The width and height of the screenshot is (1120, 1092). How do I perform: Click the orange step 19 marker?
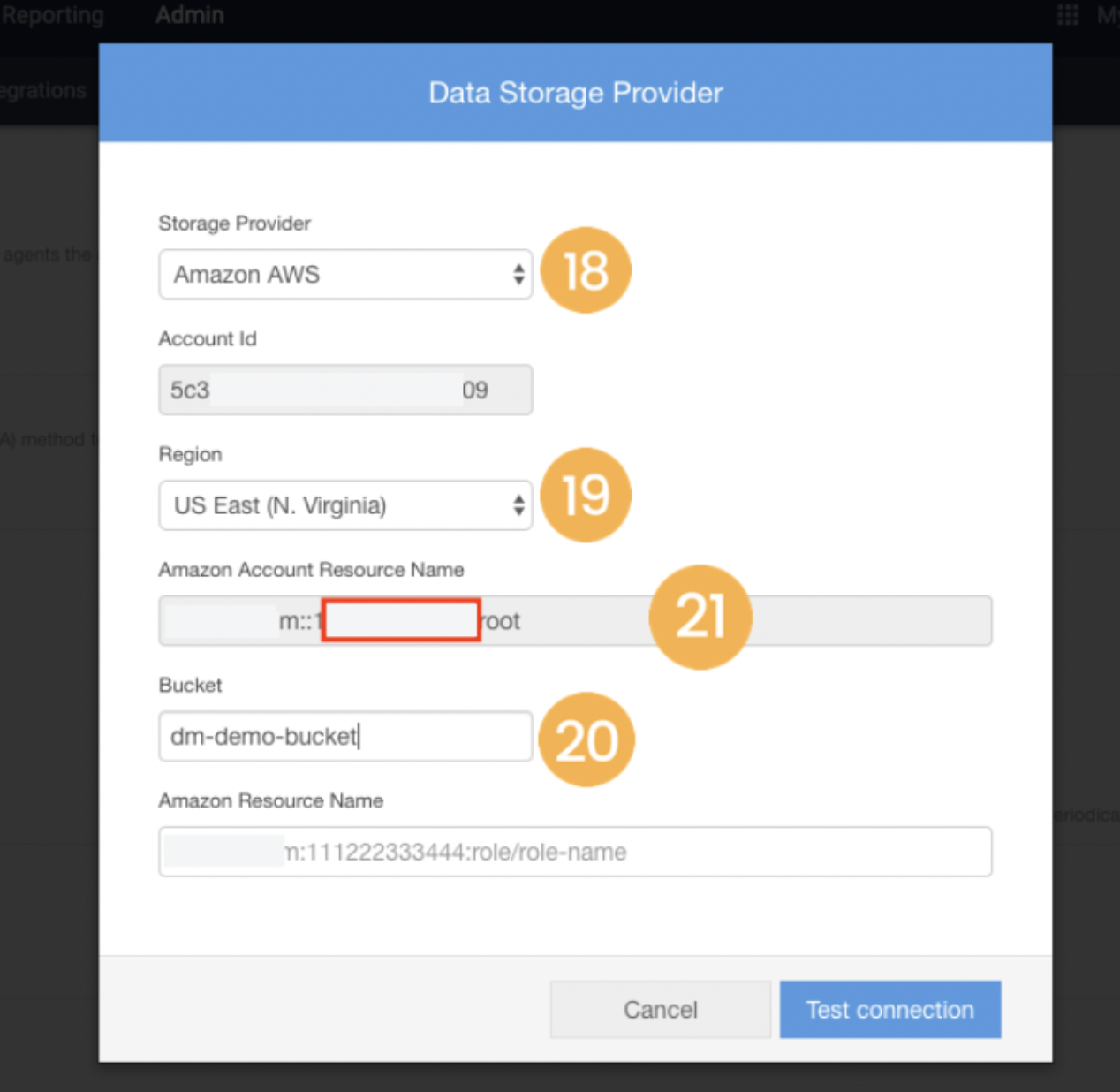click(586, 495)
